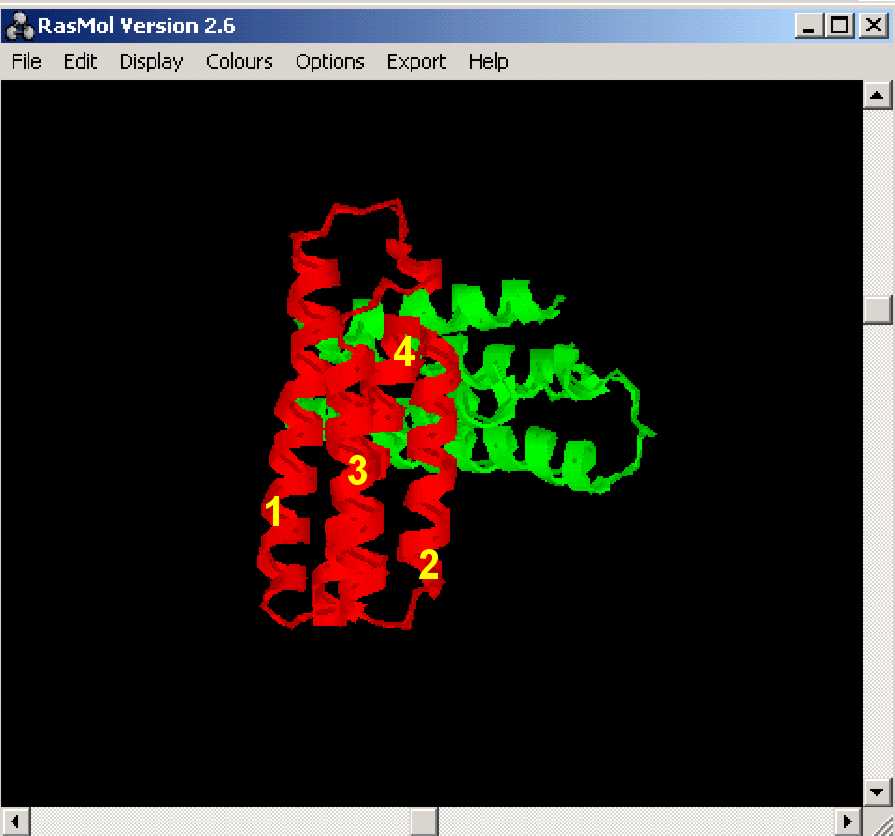Open the Options menu

pos(330,62)
